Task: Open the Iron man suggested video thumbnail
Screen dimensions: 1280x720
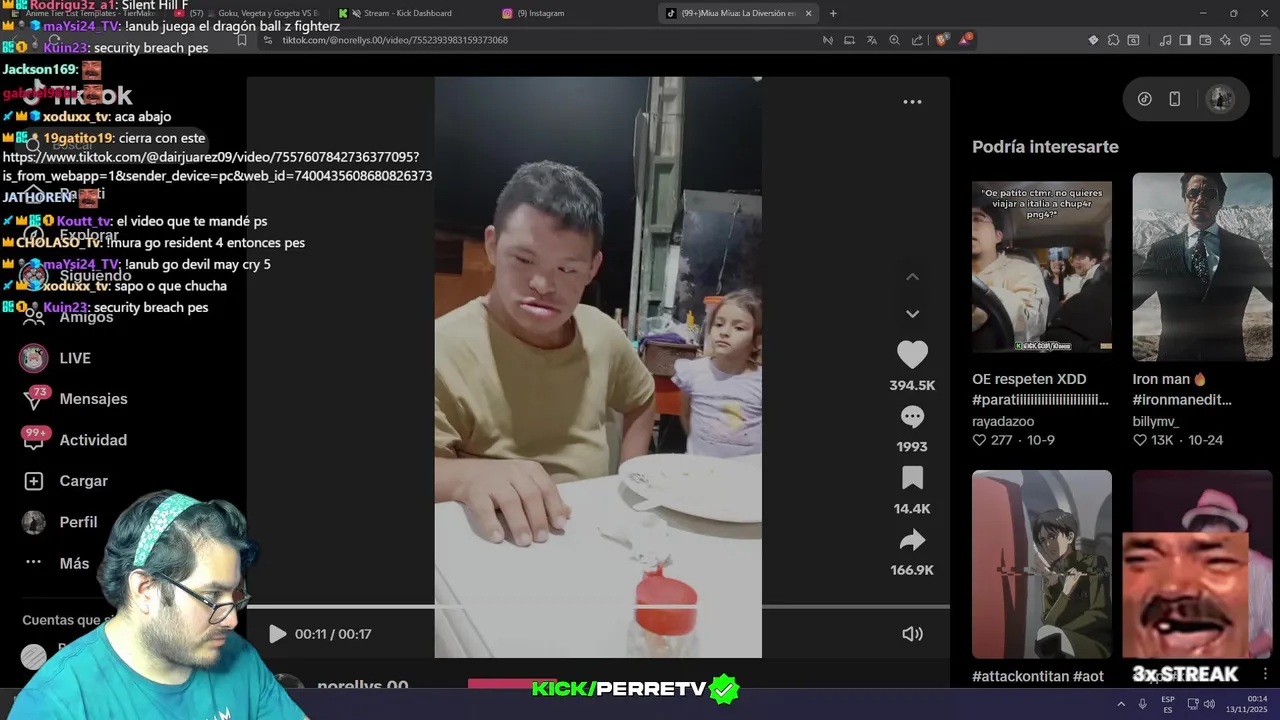Action: tap(1202, 267)
